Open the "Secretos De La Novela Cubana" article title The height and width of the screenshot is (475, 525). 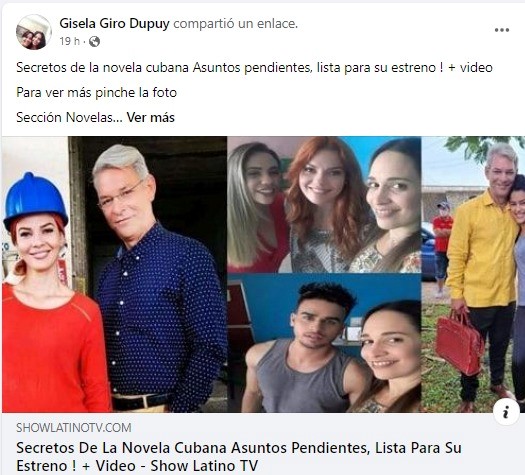coord(239,457)
